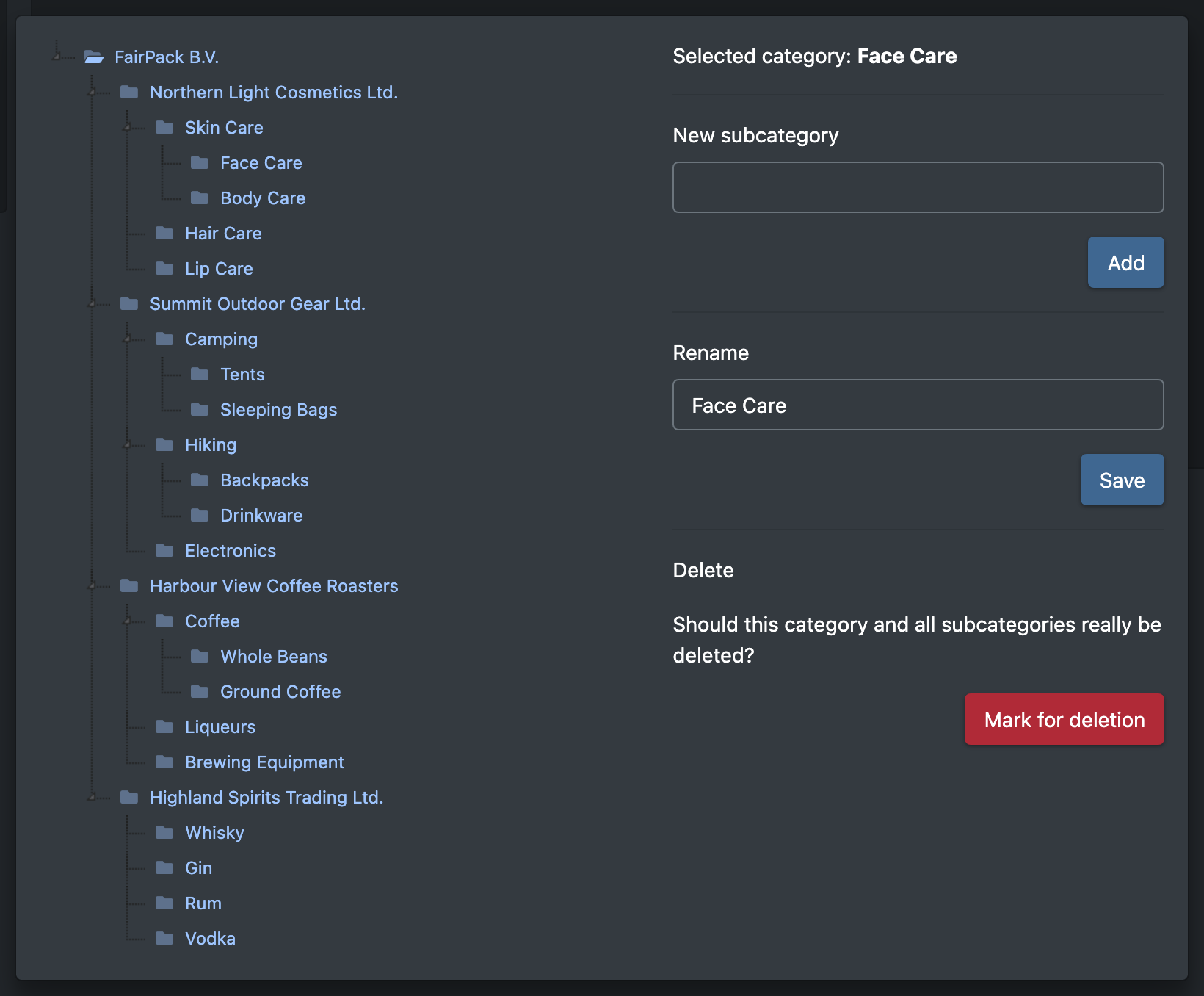This screenshot has height=996, width=1204.
Task: Collapse the Hiking tree node
Action: [x=127, y=444]
